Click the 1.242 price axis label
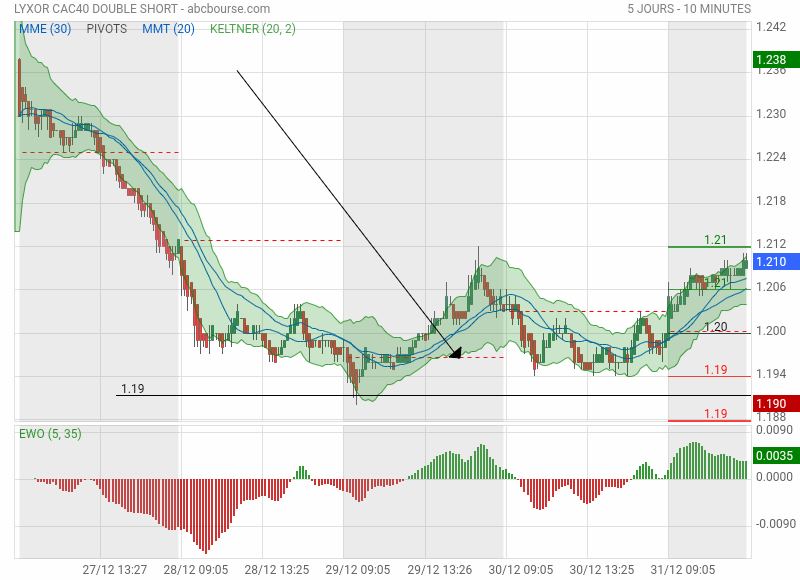The width and height of the screenshot is (800, 580). [771, 27]
